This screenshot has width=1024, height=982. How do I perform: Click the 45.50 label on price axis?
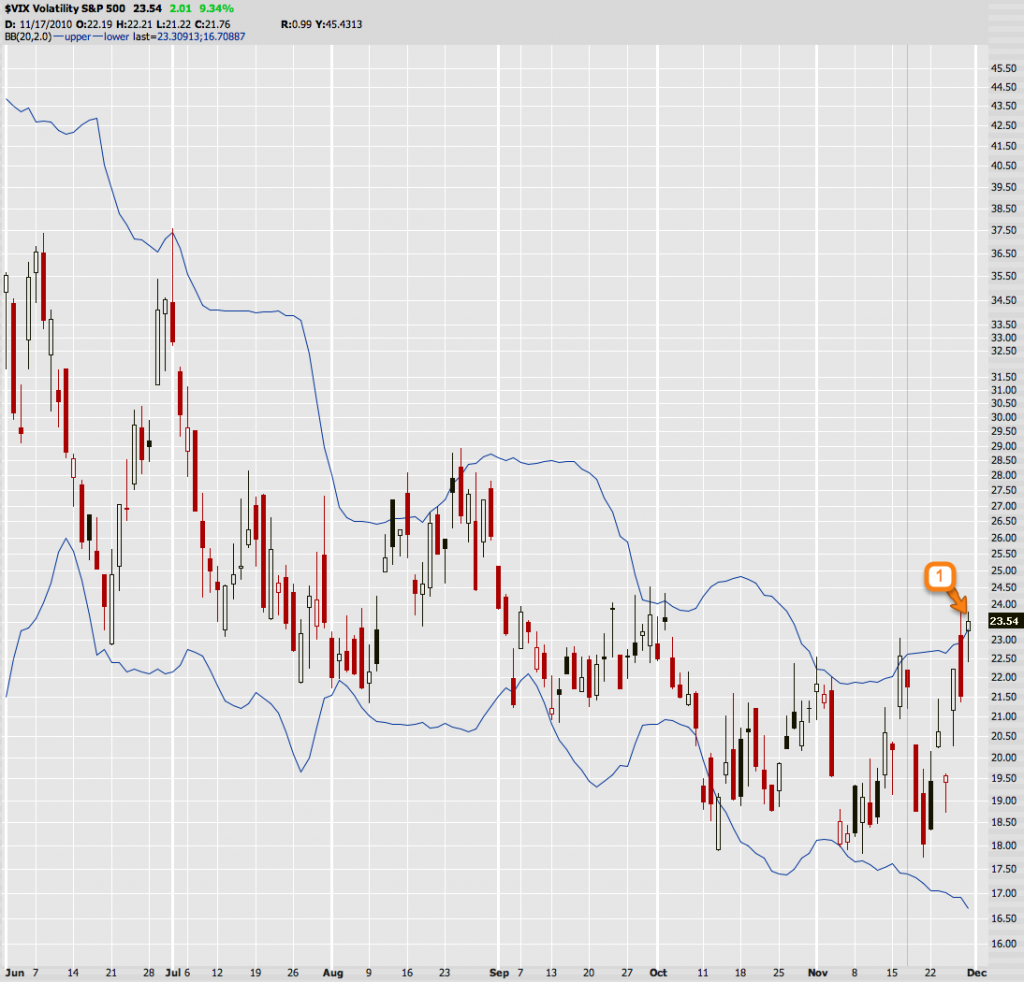pos(1001,68)
